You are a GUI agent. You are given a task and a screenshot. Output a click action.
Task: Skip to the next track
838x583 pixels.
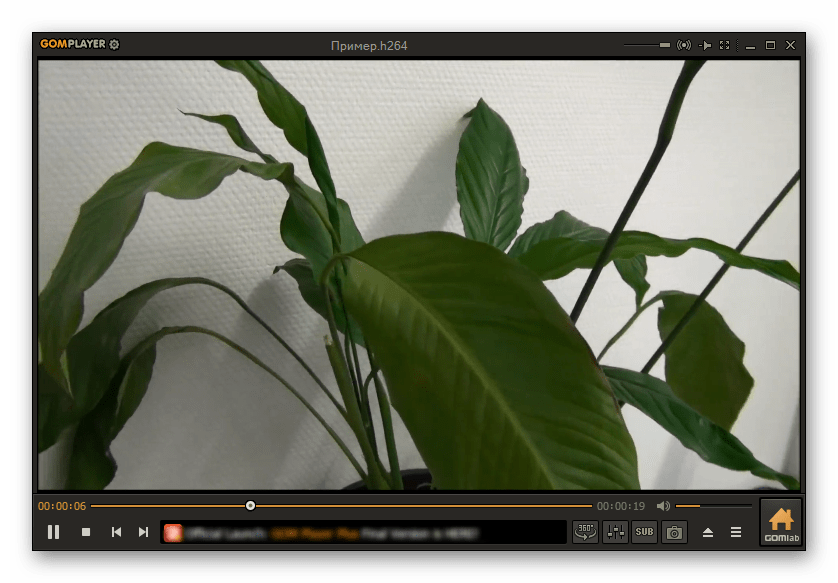143,532
